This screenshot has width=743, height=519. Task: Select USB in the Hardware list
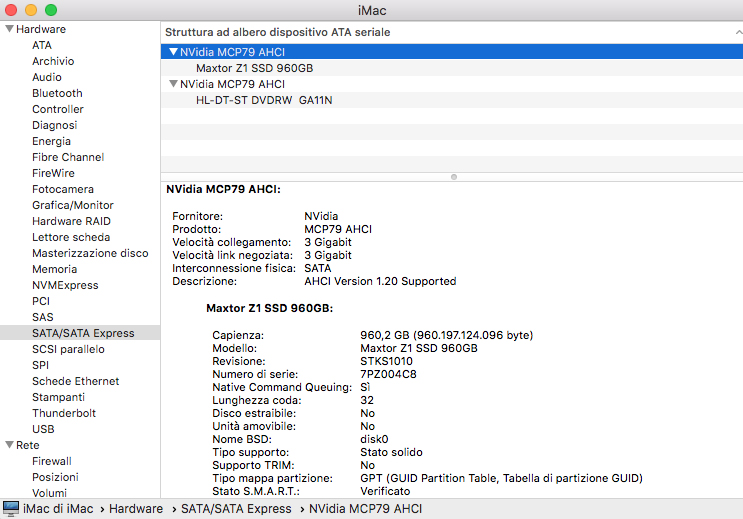click(43, 429)
